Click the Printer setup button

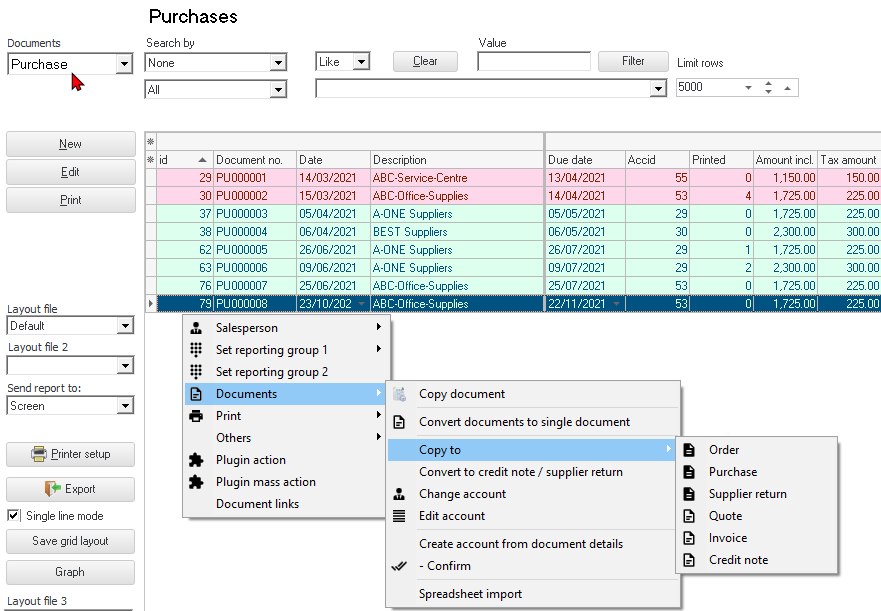pos(70,454)
